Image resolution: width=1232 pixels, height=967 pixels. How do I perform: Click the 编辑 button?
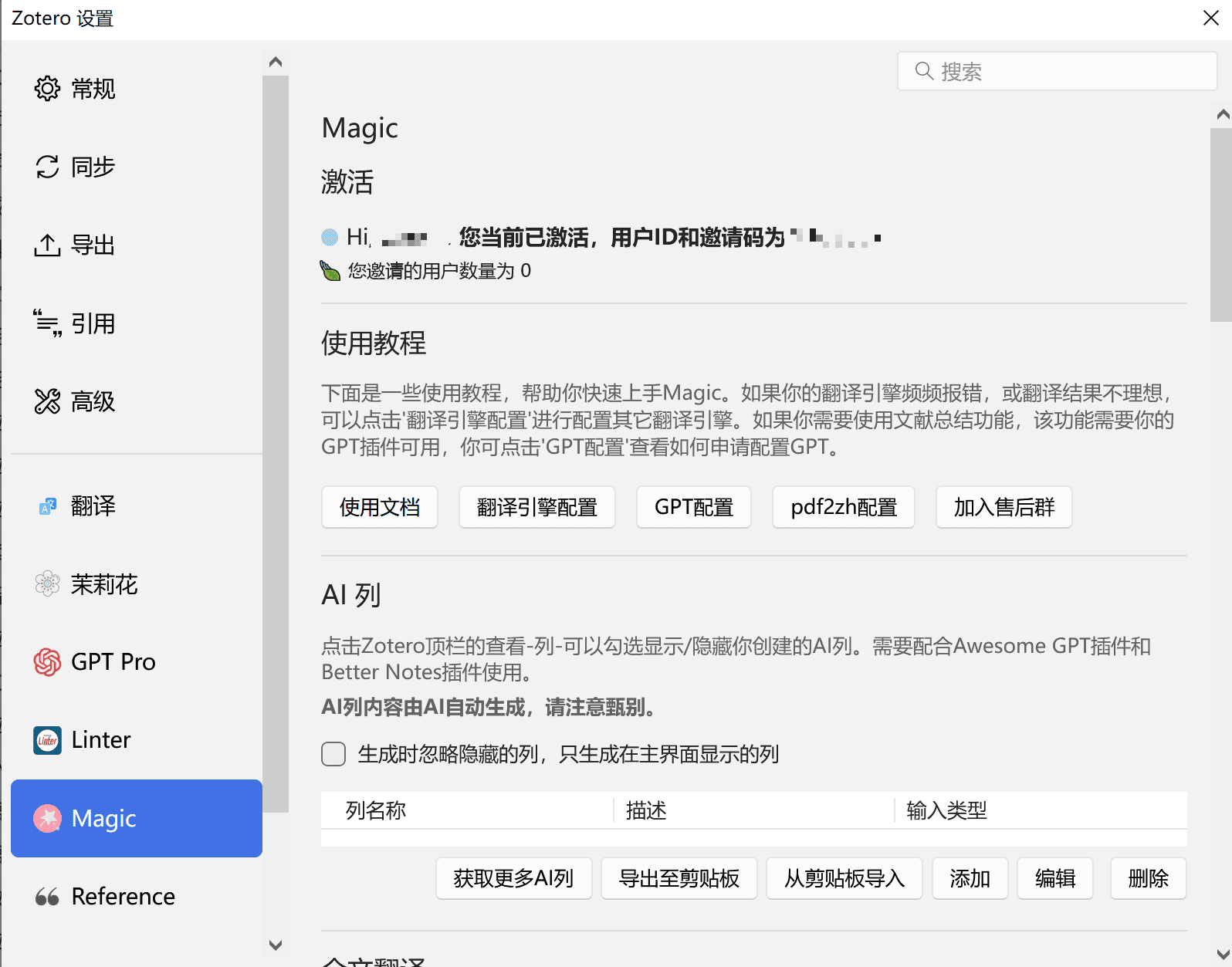(x=1055, y=878)
